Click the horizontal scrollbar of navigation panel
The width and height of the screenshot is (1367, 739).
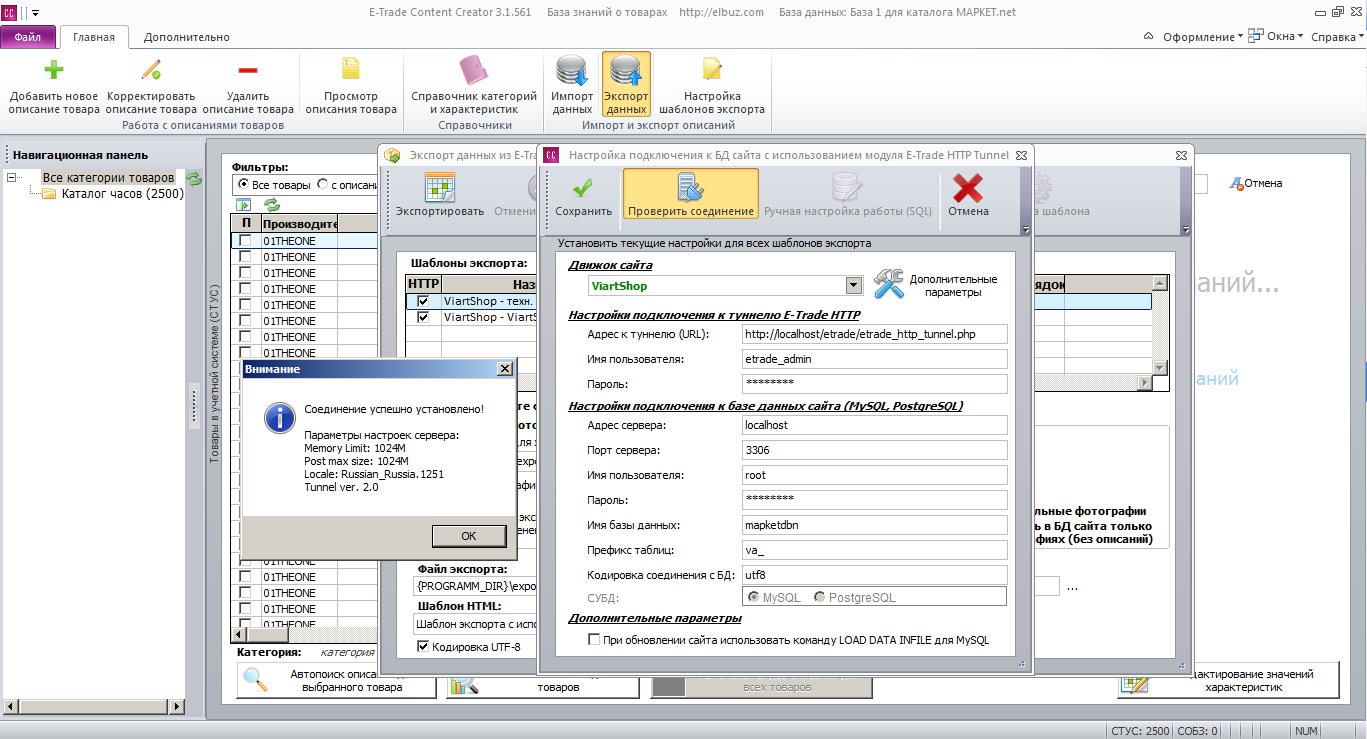tap(93, 706)
